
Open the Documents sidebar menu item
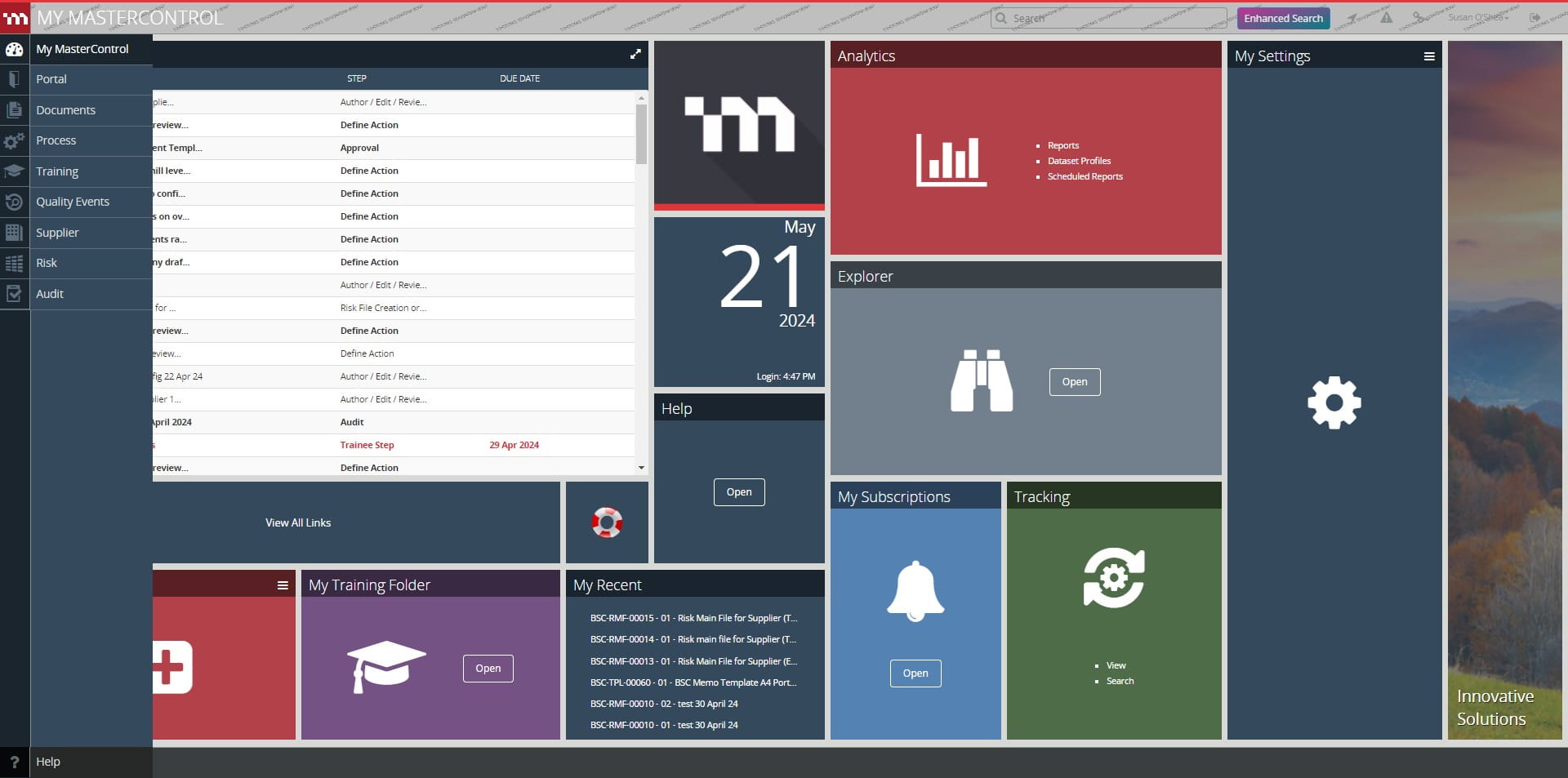pyautogui.click(x=65, y=110)
